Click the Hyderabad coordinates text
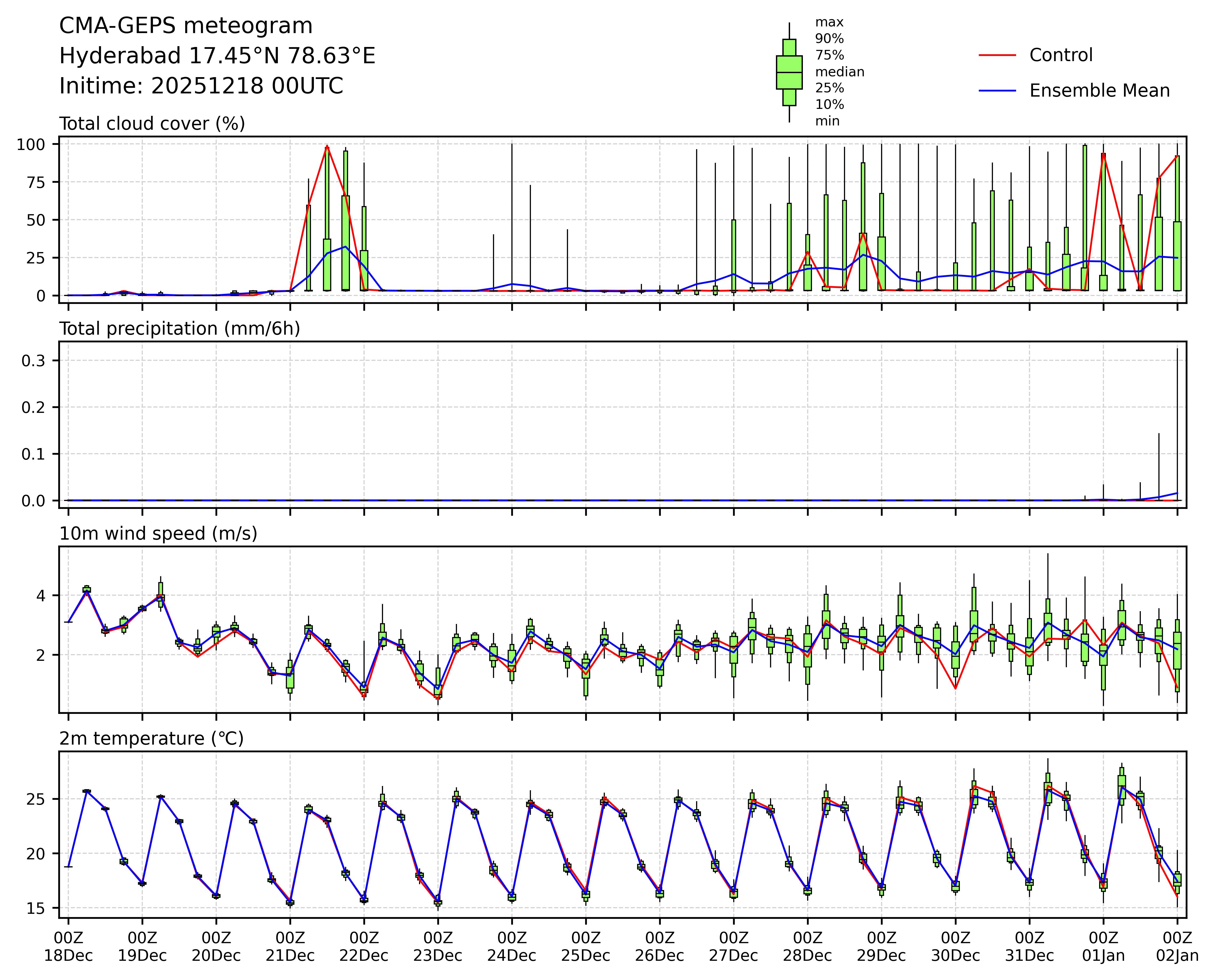The image size is (1215, 980). click(217, 56)
